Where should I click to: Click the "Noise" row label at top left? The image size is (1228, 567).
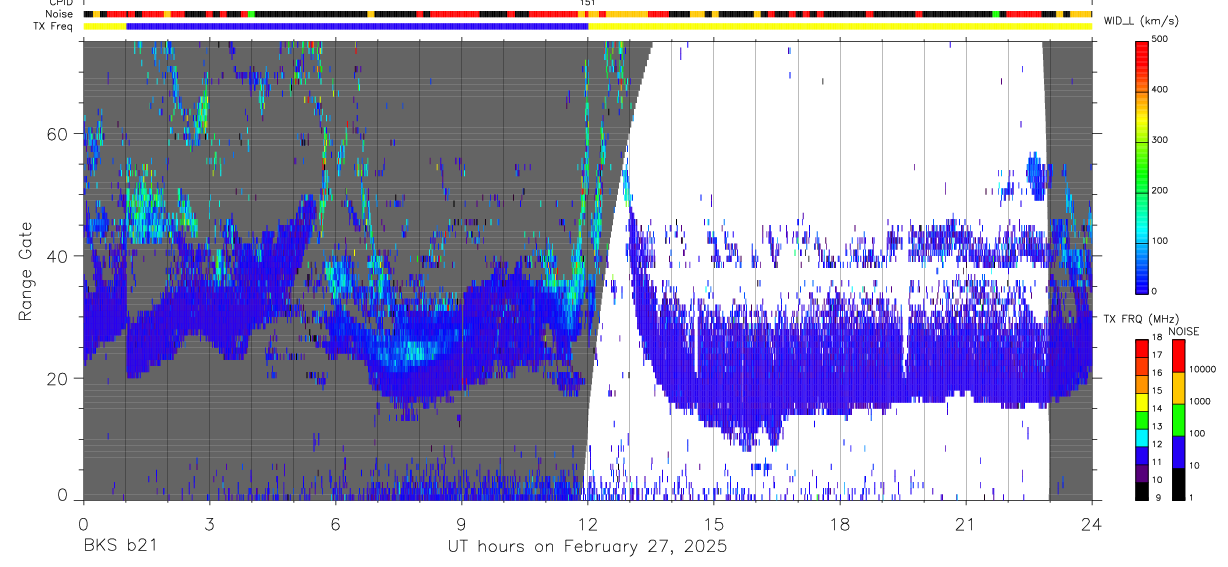coord(59,14)
